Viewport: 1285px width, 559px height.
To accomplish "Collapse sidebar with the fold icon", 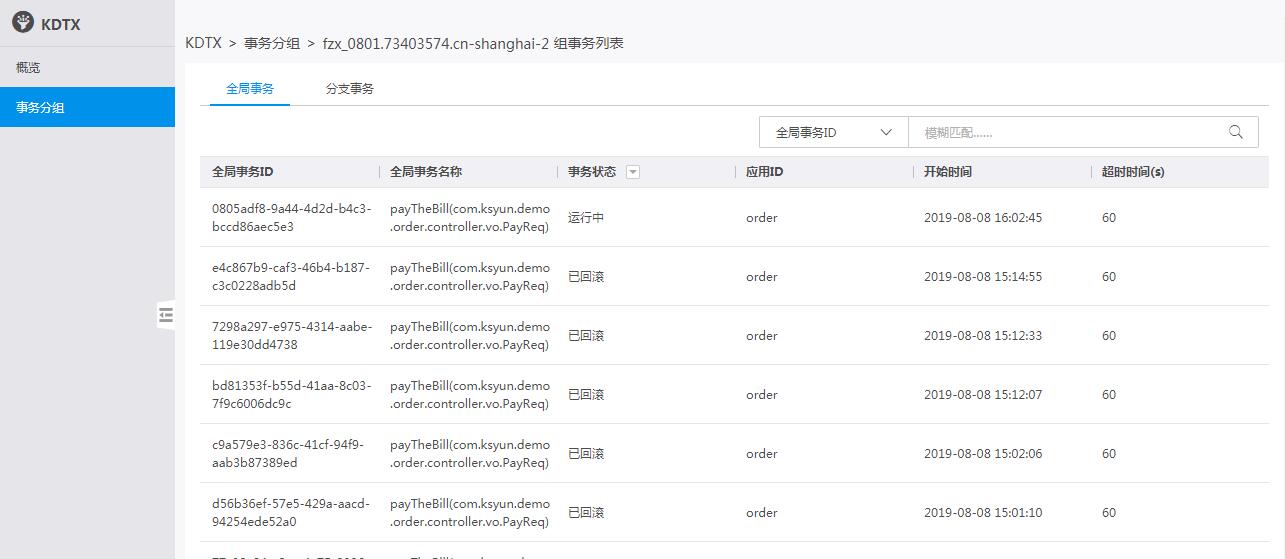I will point(166,314).
